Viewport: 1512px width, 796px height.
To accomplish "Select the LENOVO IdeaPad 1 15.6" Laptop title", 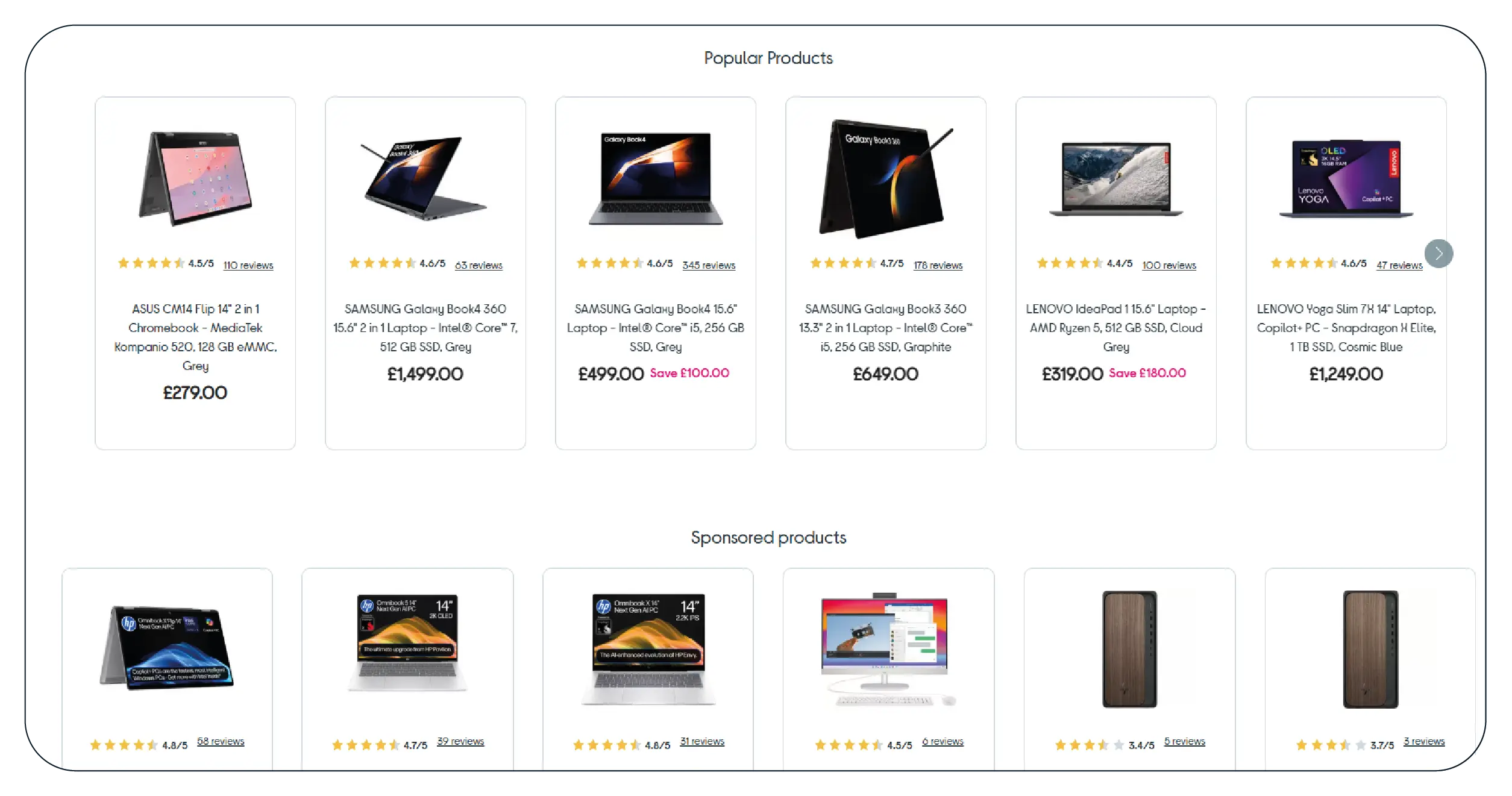I will click(1116, 328).
